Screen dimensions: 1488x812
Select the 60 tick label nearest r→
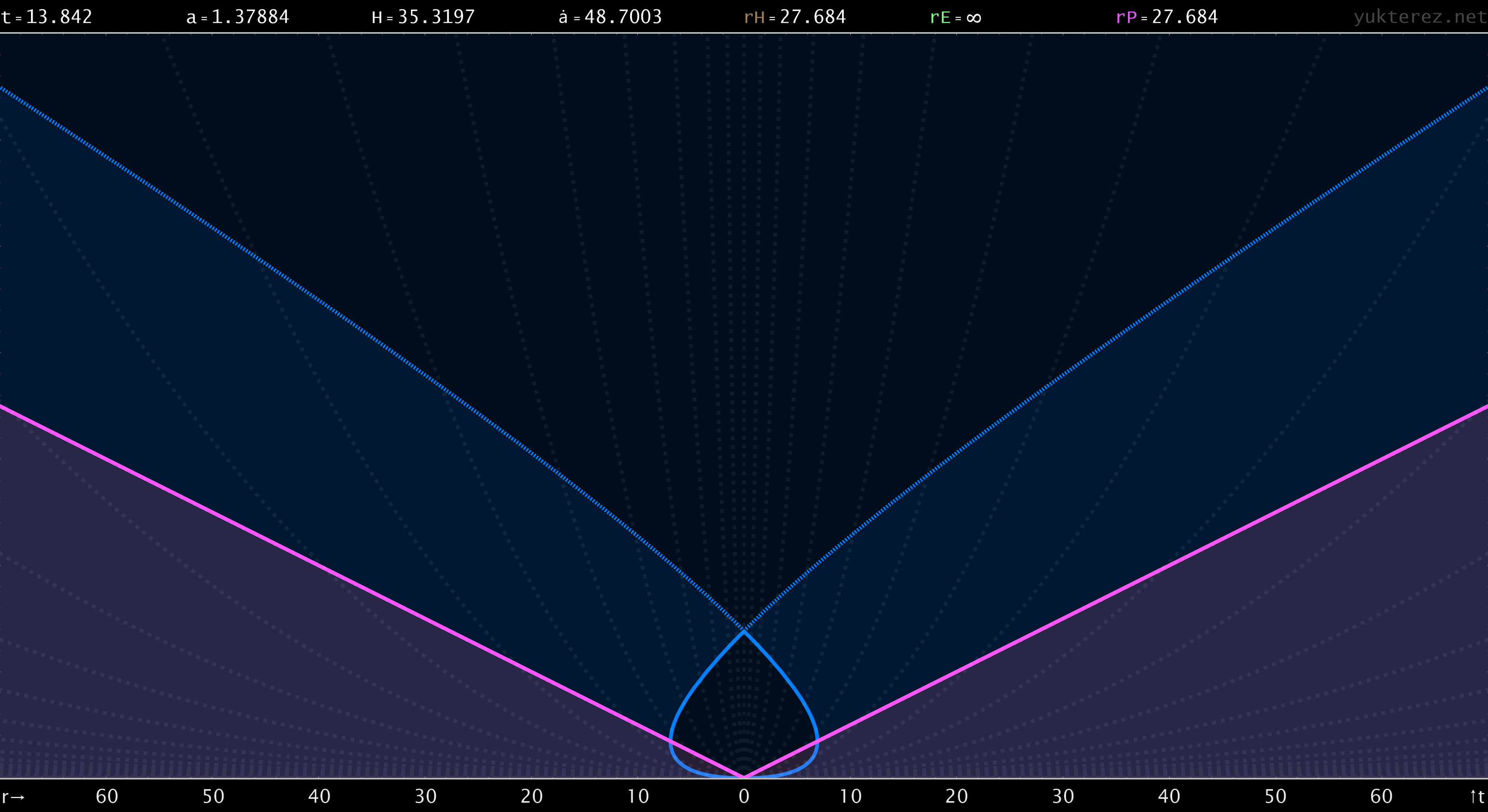[x=107, y=797]
